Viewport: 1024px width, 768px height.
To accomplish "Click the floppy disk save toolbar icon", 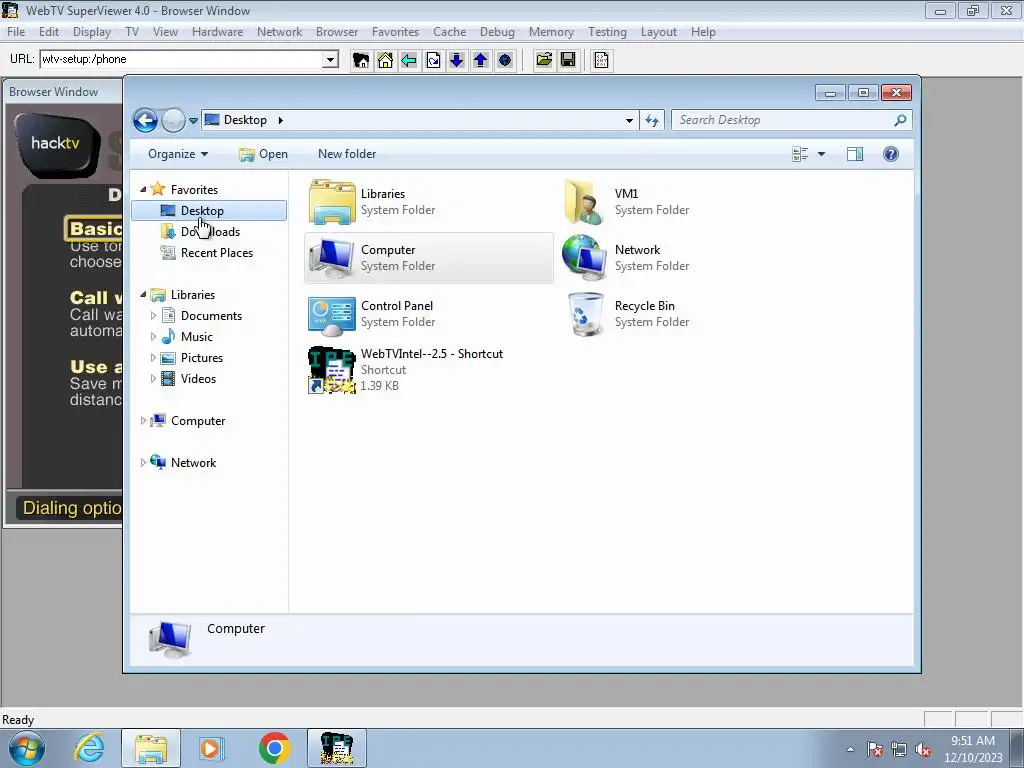I will click(x=568, y=60).
